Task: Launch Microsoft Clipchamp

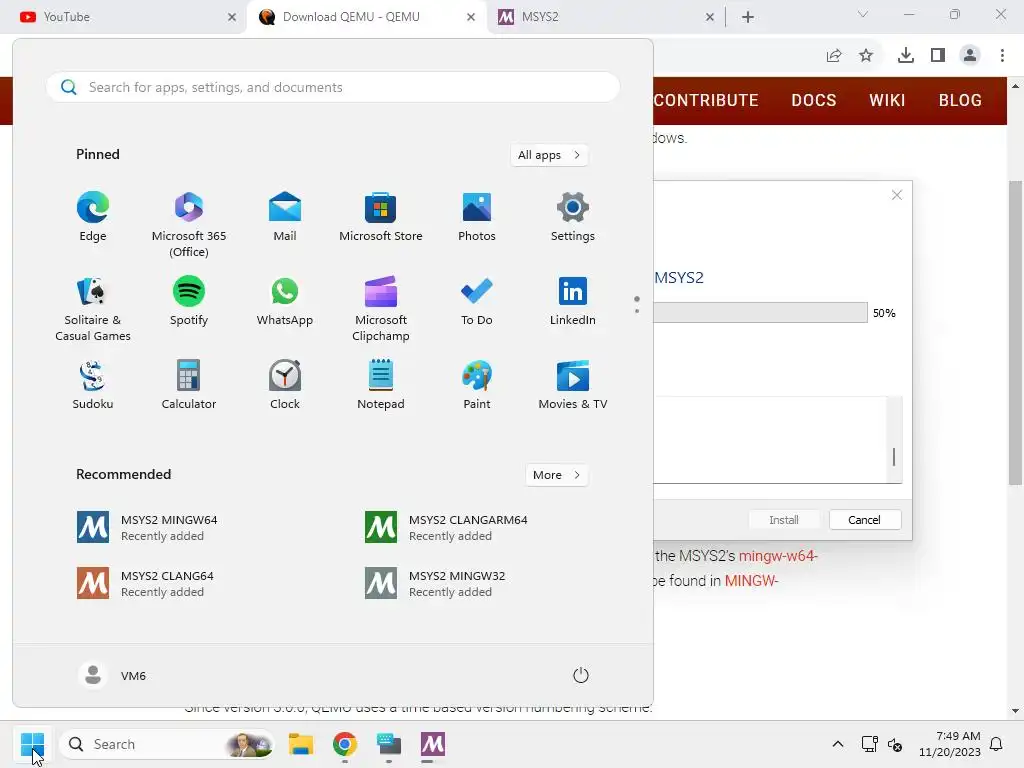Action: (381, 309)
